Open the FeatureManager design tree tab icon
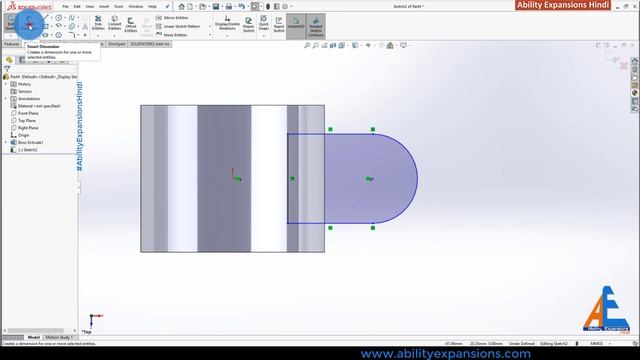This screenshot has width=640, height=360. (9, 60)
